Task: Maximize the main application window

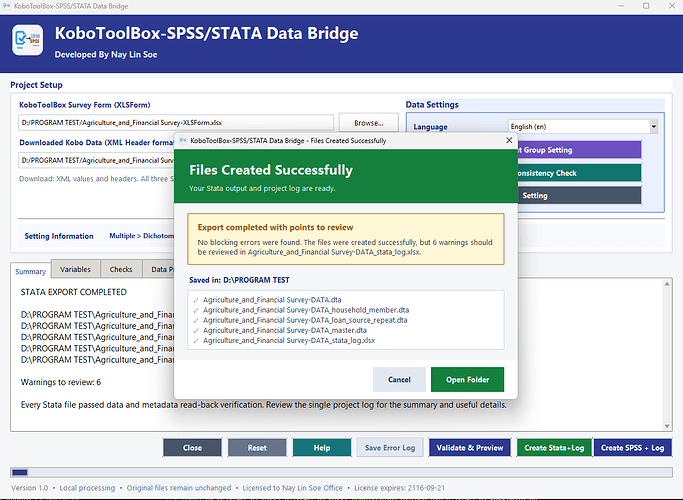Action: (x=646, y=6)
